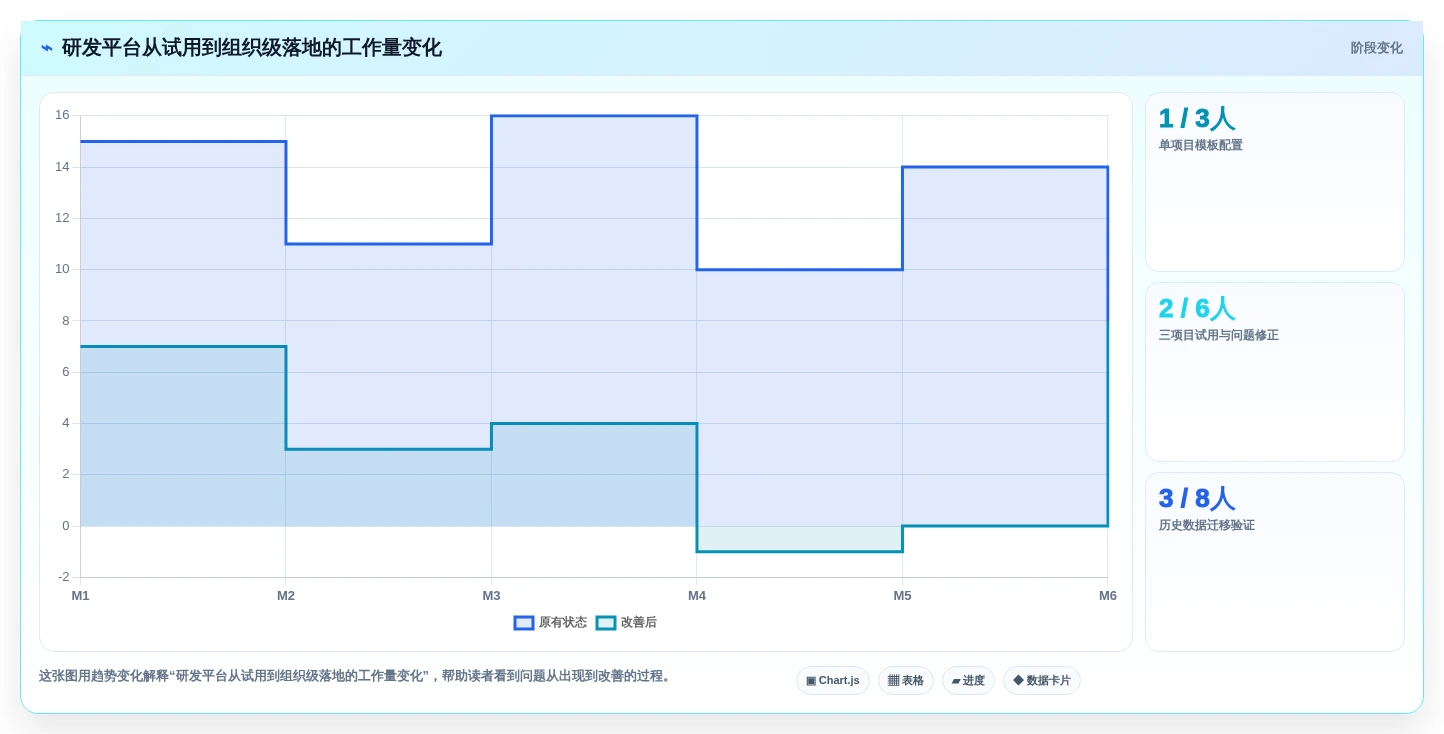Image resolution: width=1444 pixels, height=734 pixels.
Task: Select the 进度 tag
Action: pos(968,681)
